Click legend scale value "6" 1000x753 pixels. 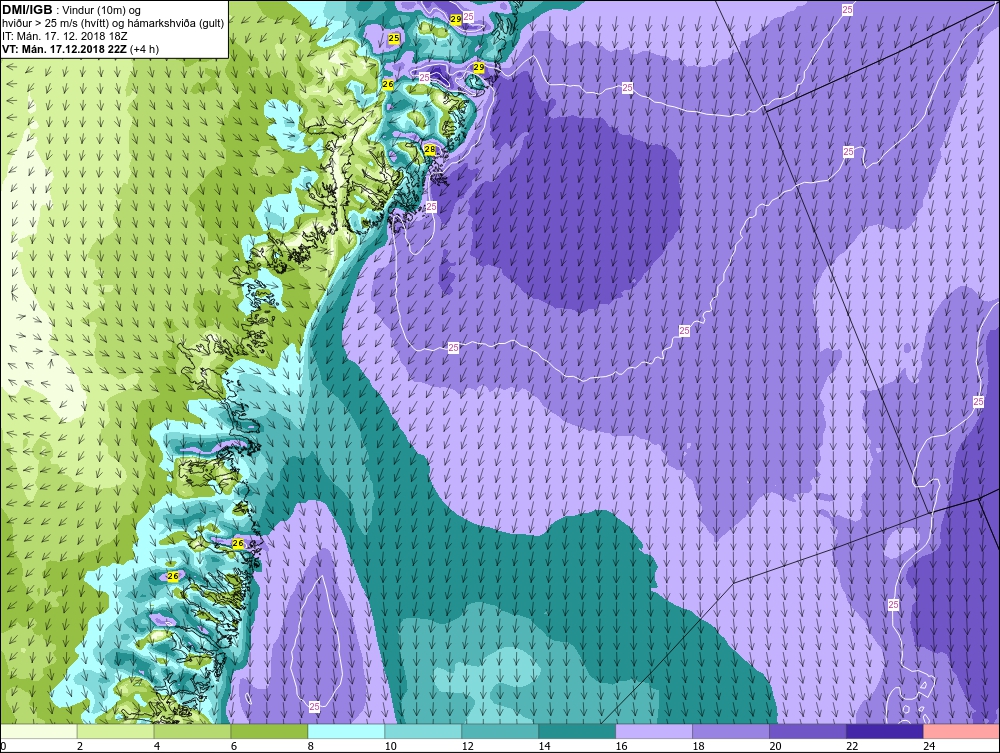point(233,746)
